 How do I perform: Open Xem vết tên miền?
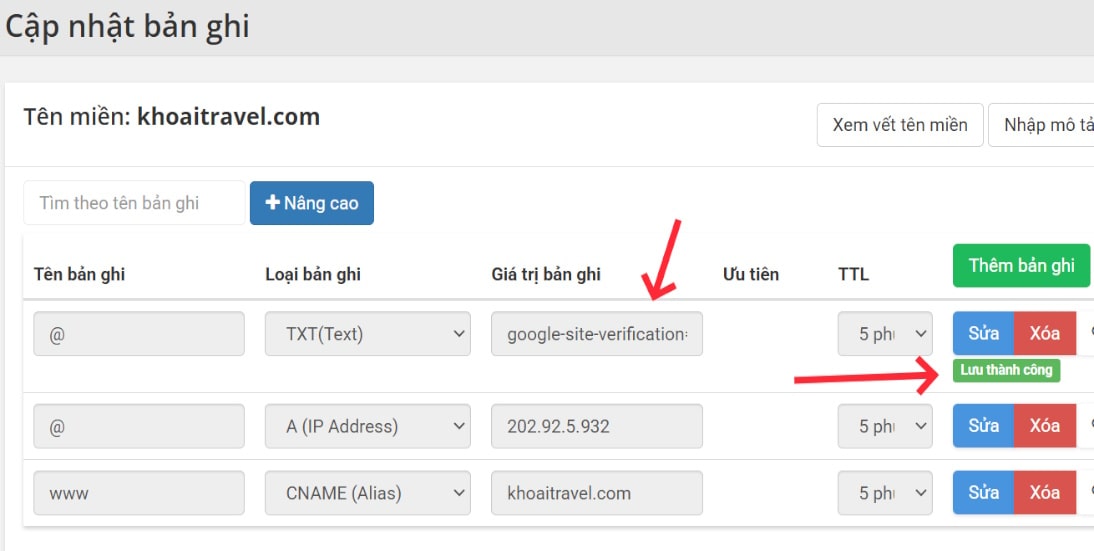tap(899, 125)
